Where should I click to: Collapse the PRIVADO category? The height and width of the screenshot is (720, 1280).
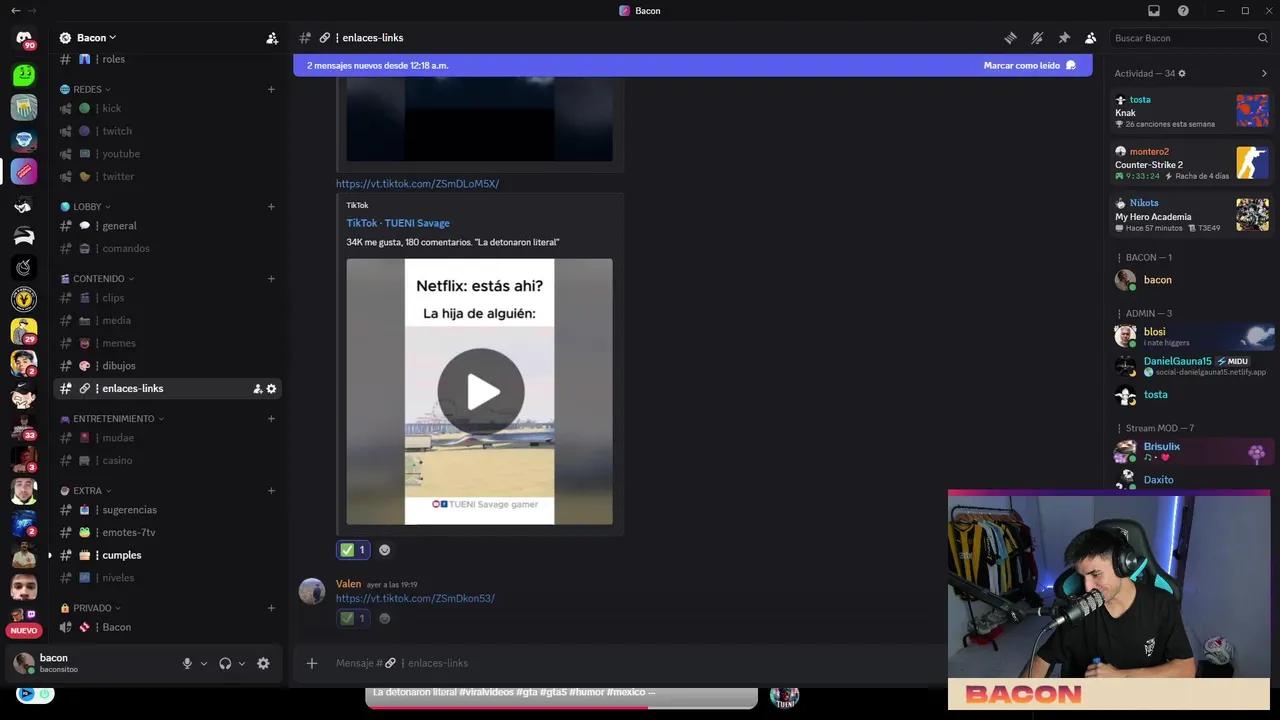90,608
